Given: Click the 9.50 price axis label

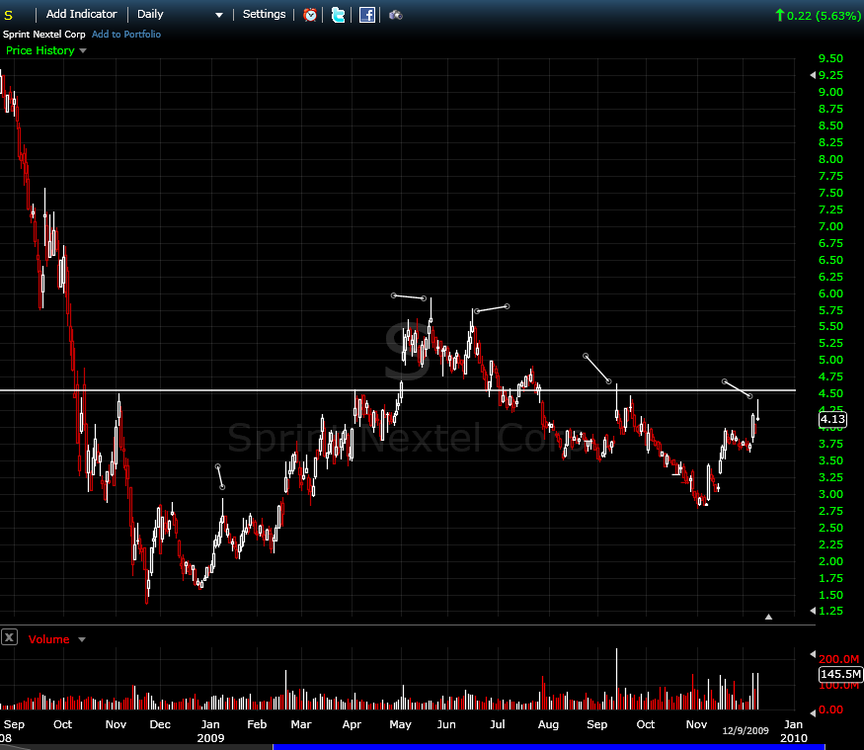Looking at the screenshot, I should point(830,58).
